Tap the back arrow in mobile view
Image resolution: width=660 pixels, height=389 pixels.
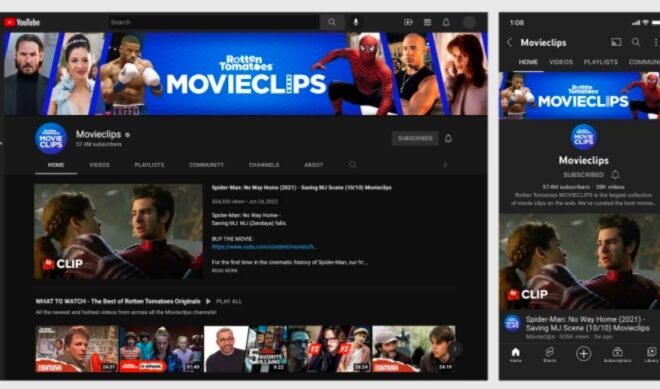tap(509, 42)
